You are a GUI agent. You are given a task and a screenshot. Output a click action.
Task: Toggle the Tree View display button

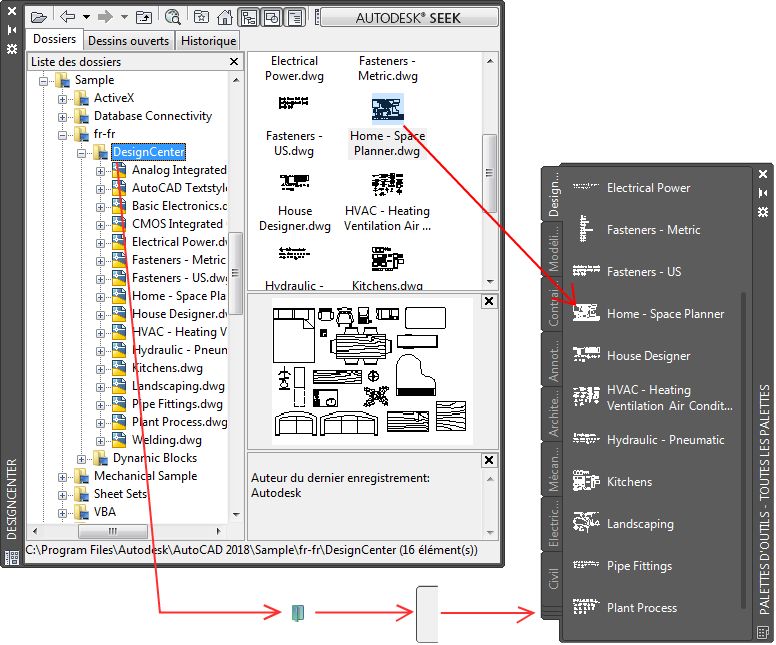[248, 18]
